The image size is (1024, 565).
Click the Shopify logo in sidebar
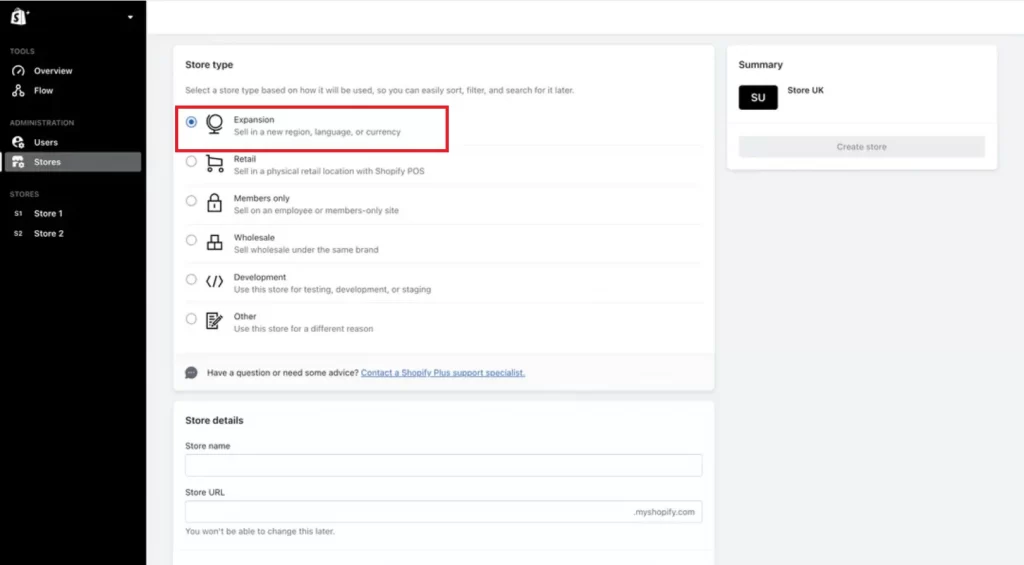(x=19, y=16)
